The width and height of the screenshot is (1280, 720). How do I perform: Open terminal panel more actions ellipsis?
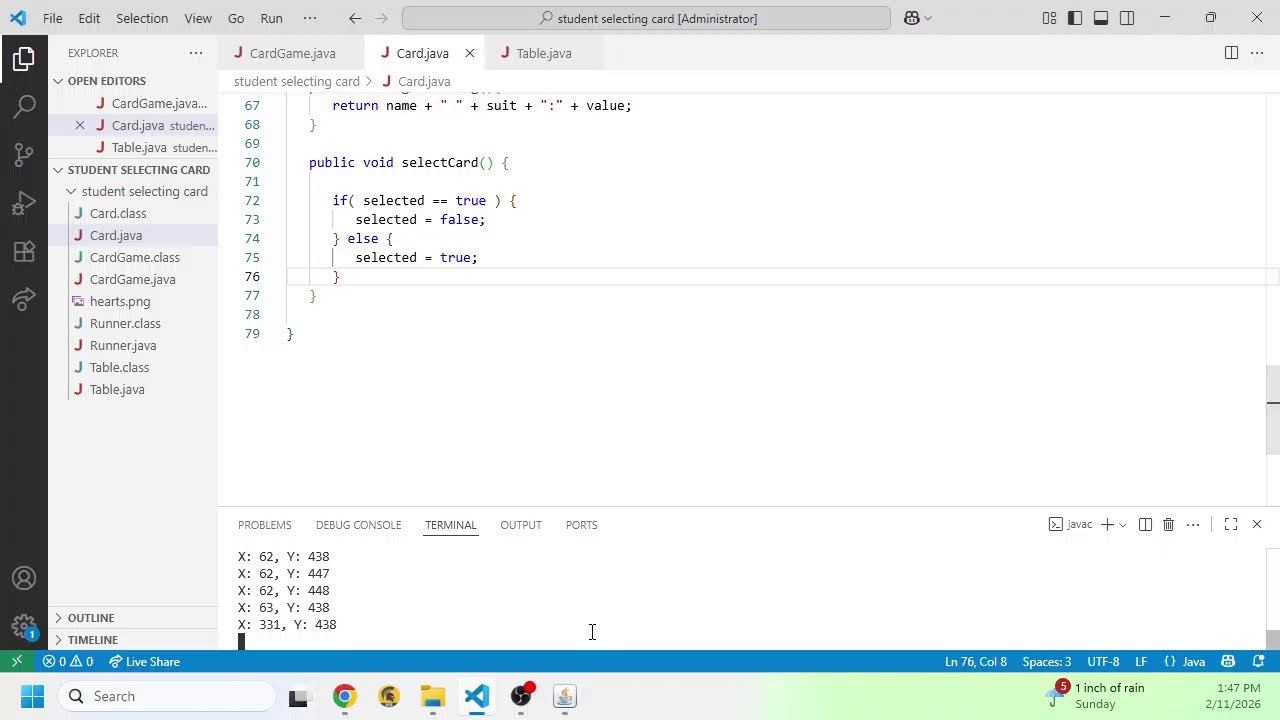(1193, 525)
